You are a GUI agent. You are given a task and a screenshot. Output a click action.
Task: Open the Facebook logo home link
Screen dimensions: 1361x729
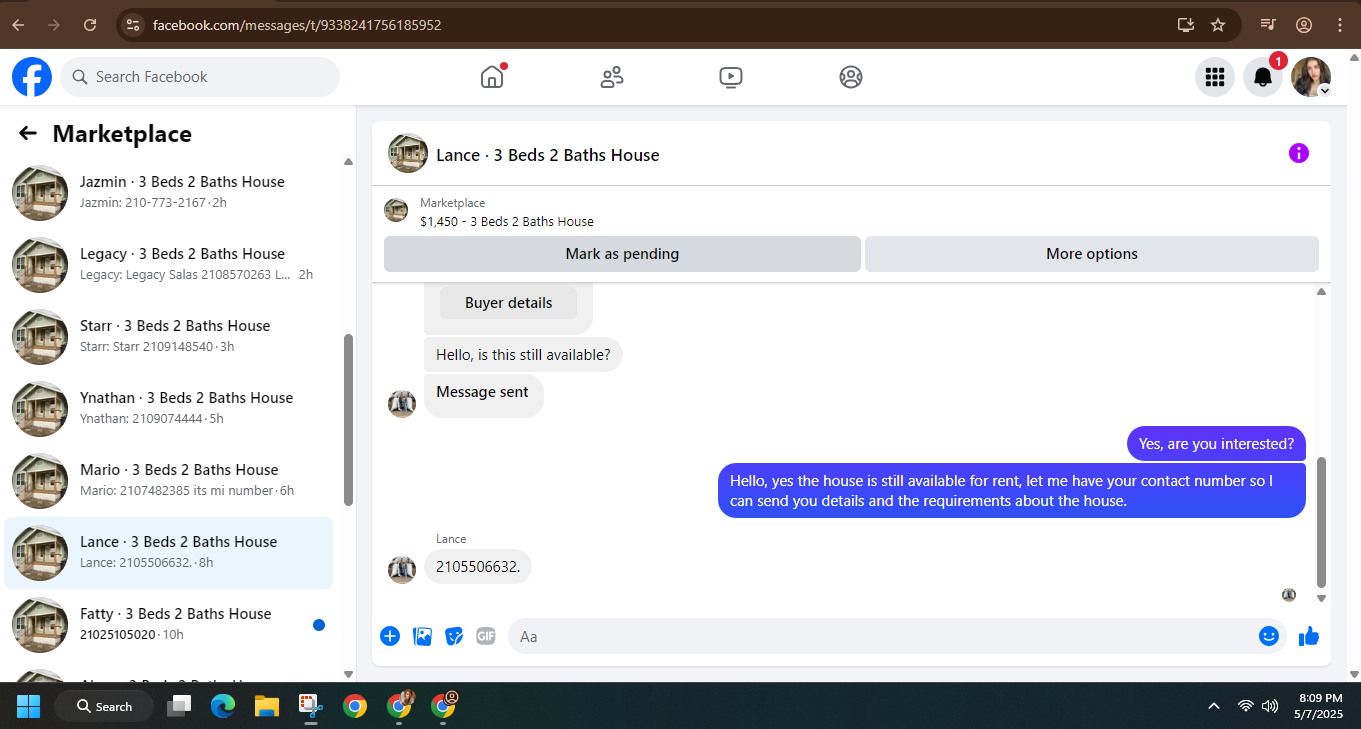click(x=32, y=77)
